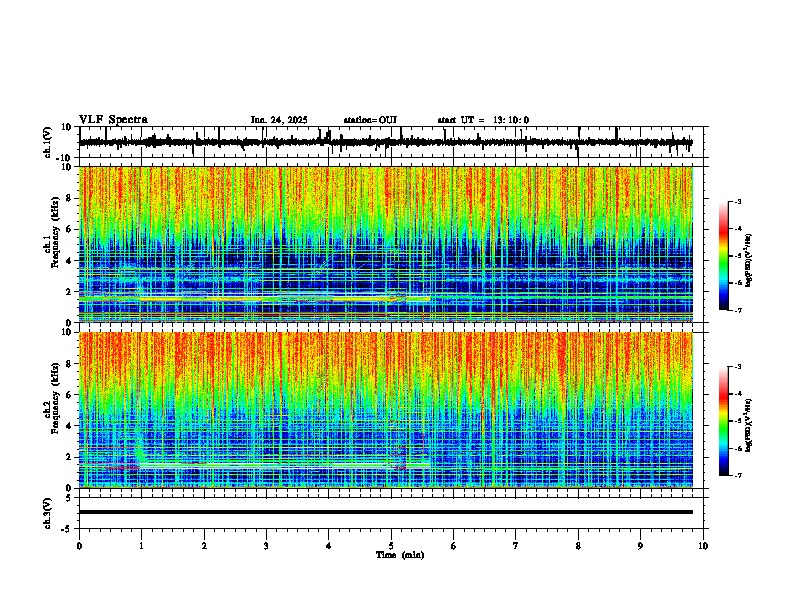Select the date label "Jan. 24, 2025"

click(x=279, y=120)
